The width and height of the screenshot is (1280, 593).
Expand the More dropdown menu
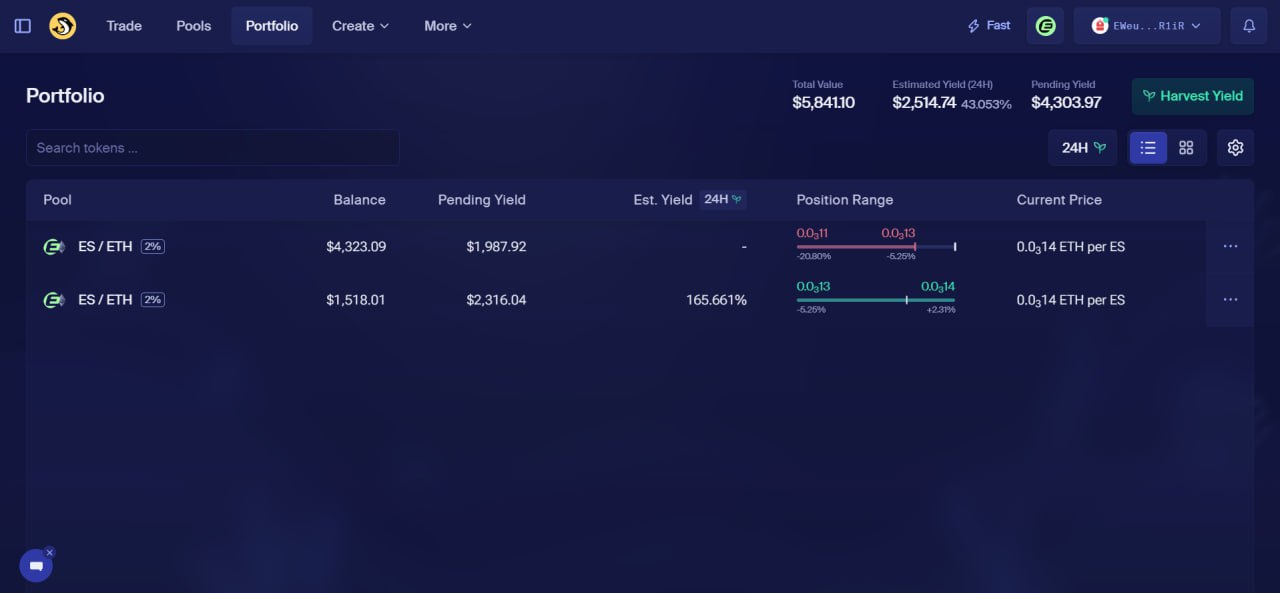[447, 26]
